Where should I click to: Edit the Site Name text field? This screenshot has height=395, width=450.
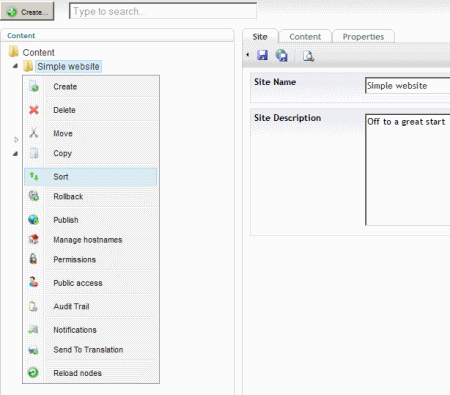[407, 86]
